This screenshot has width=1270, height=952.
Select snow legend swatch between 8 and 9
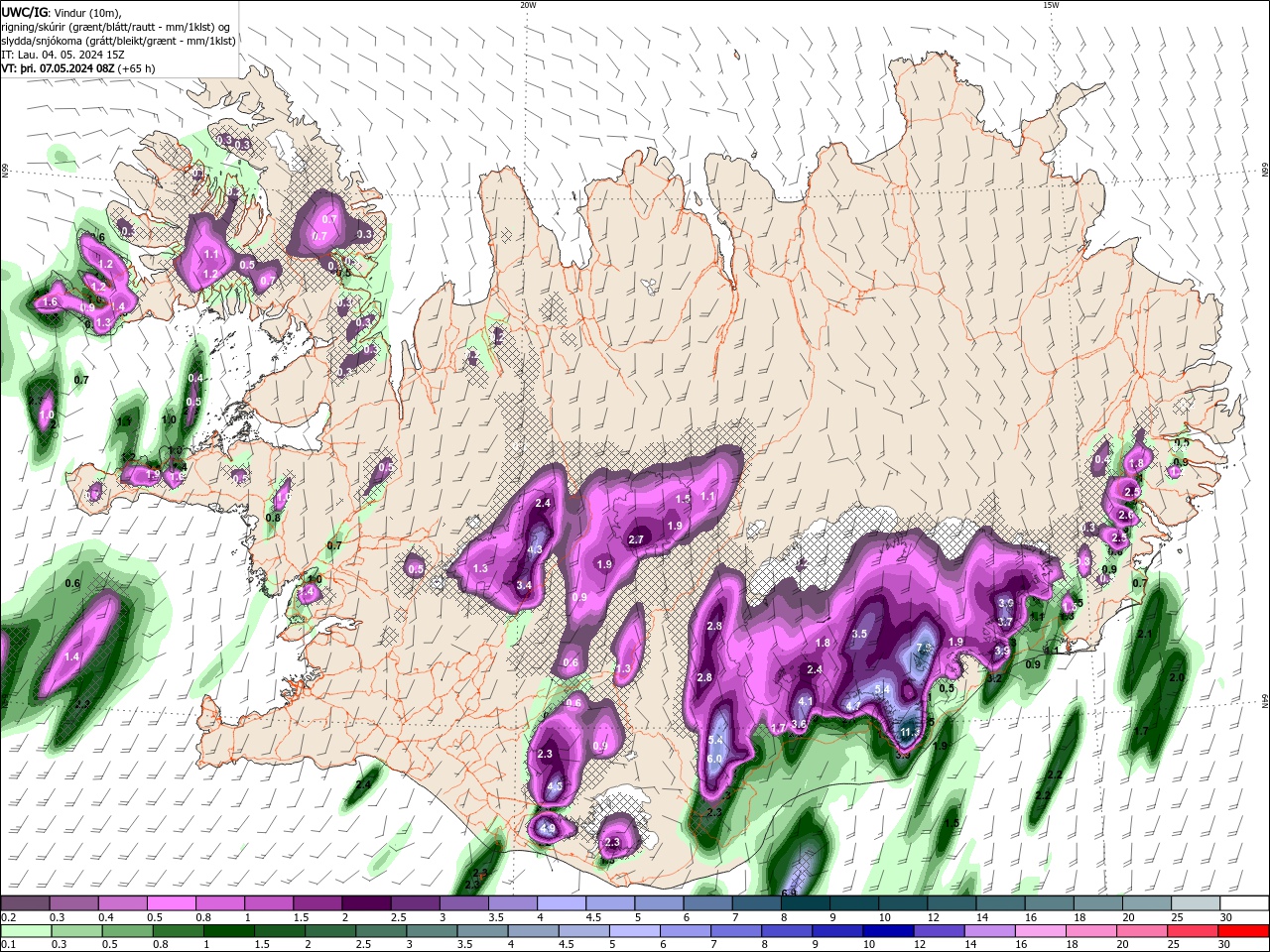[x=806, y=903]
